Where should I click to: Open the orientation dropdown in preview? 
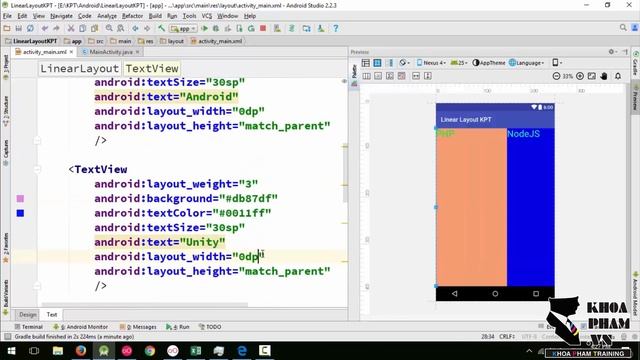[404, 63]
